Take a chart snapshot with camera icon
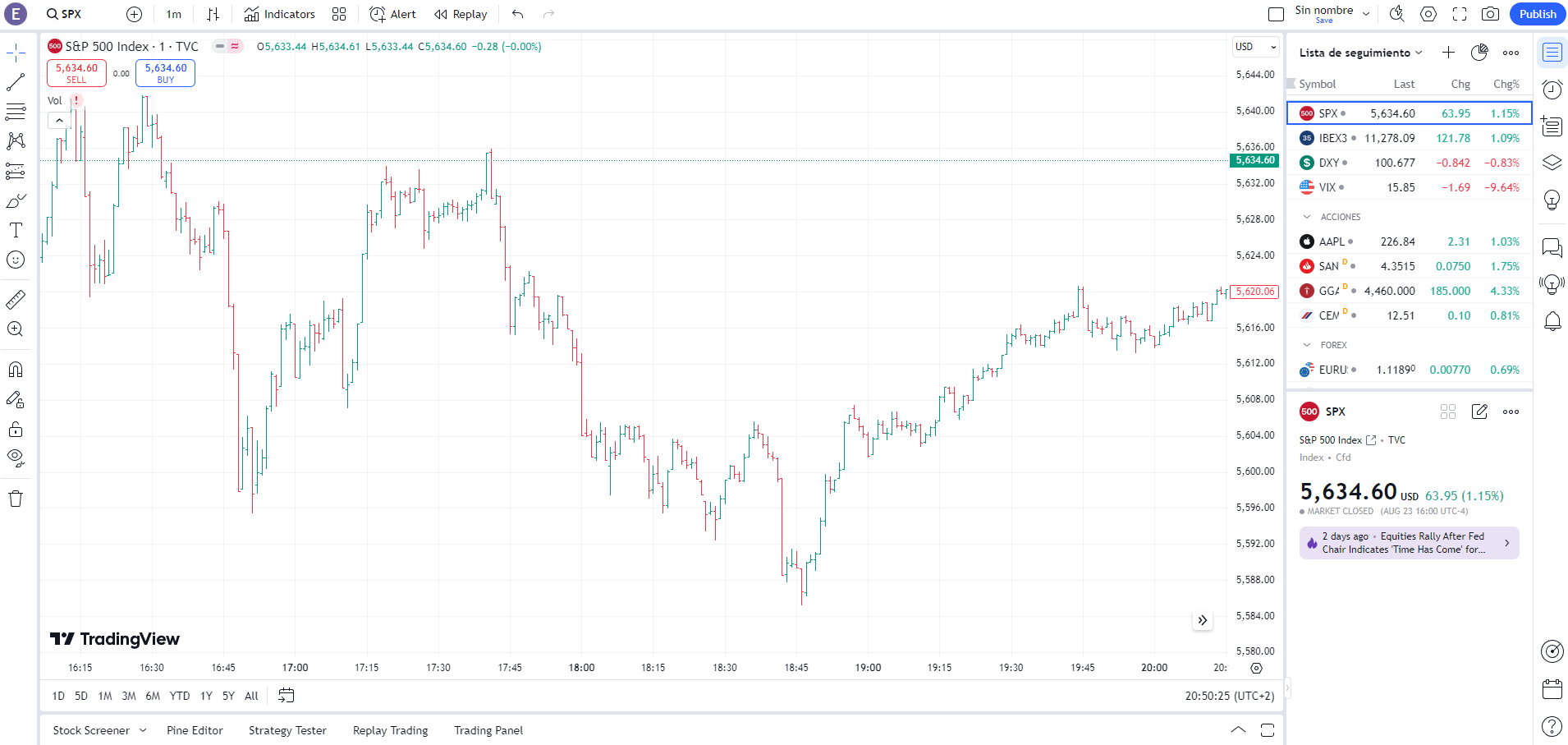 coord(1490,14)
